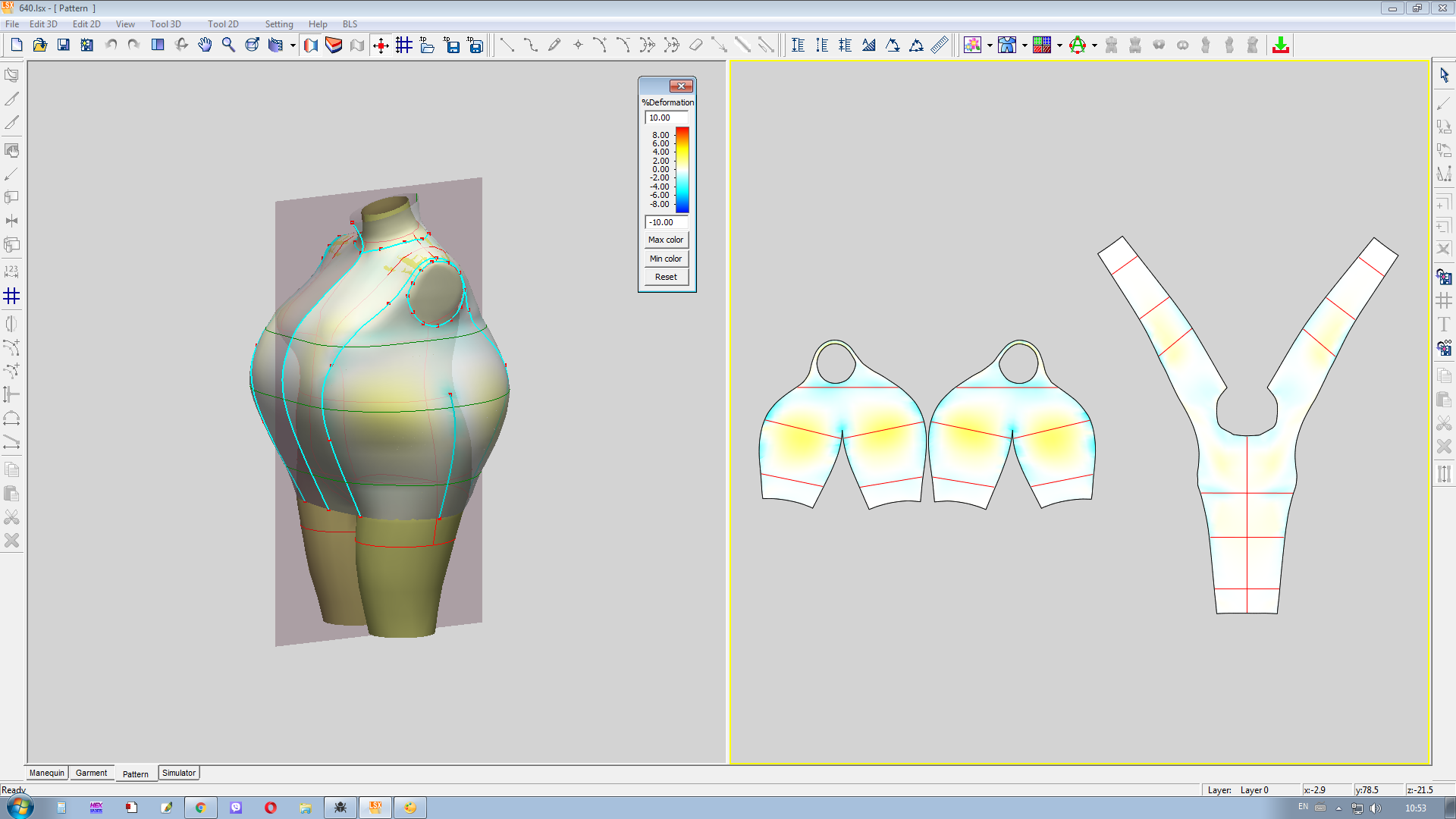1456x819 pixels.
Task: Toggle the blue grid tool in left sidebar
Action: 11,296
